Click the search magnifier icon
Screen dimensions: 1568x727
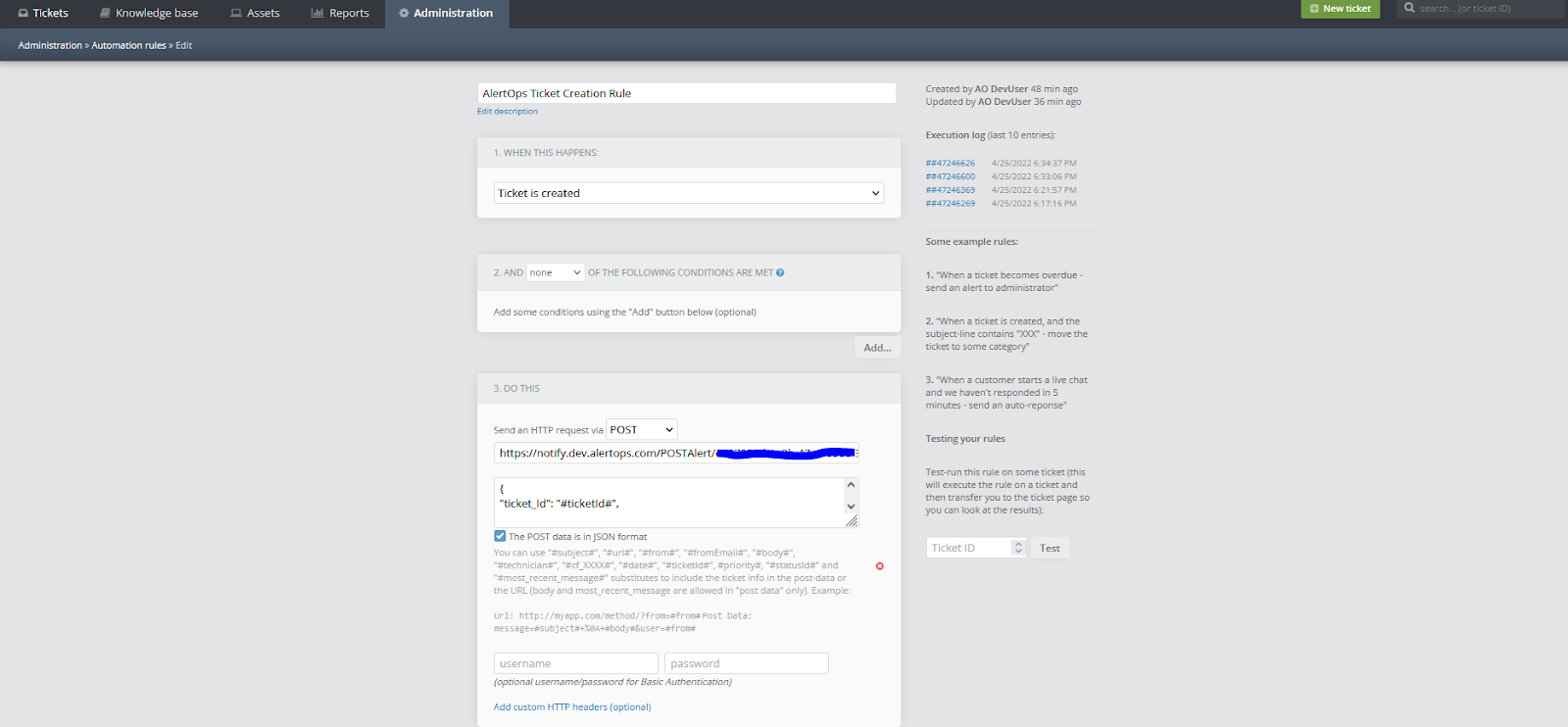tap(1409, 8)
